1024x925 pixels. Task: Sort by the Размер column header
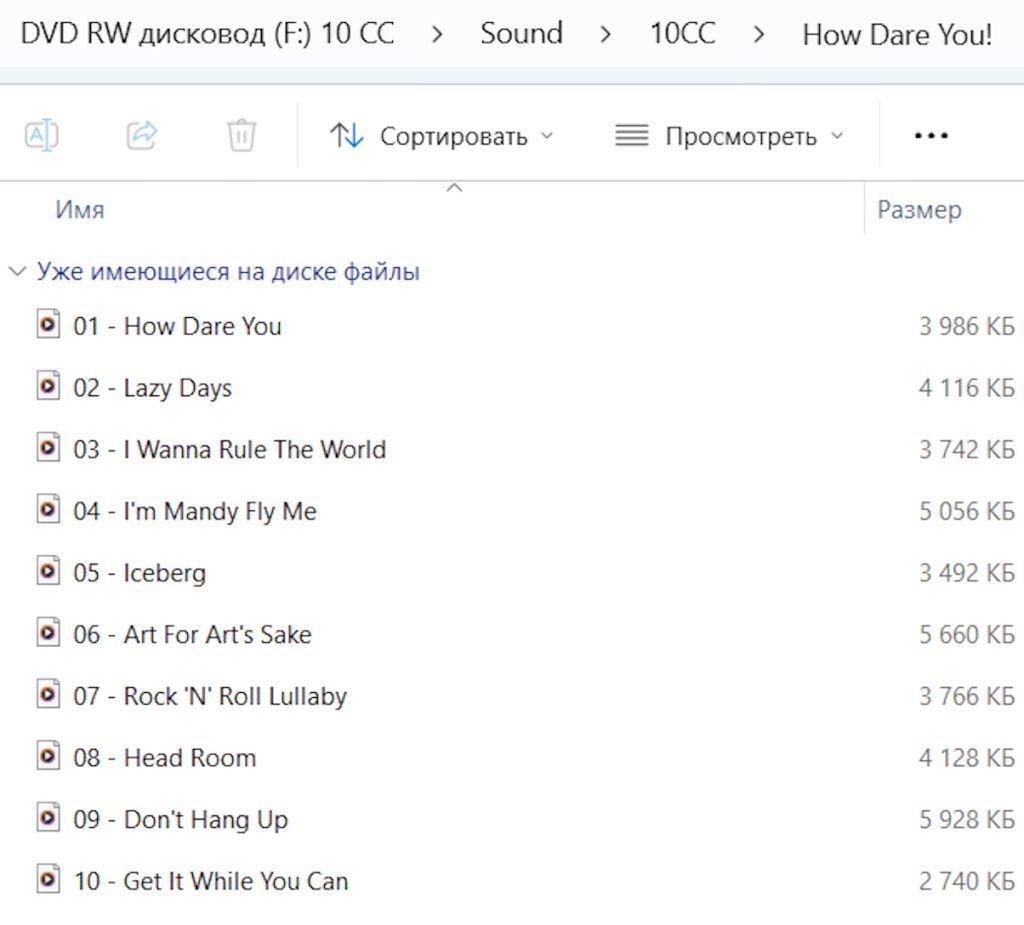pos(920,210)
